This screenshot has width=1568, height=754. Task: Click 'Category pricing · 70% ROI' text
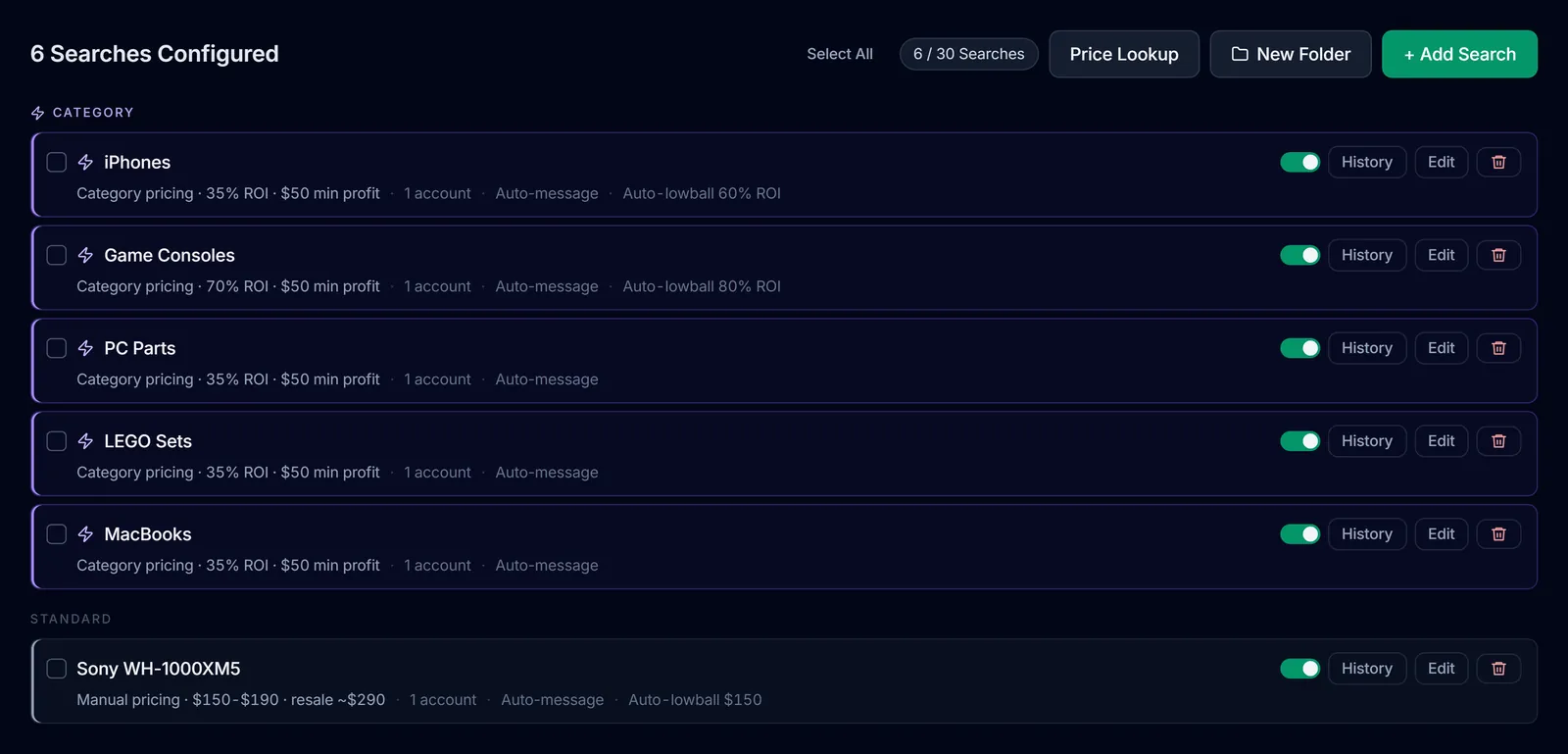click(x=172, y=287)
